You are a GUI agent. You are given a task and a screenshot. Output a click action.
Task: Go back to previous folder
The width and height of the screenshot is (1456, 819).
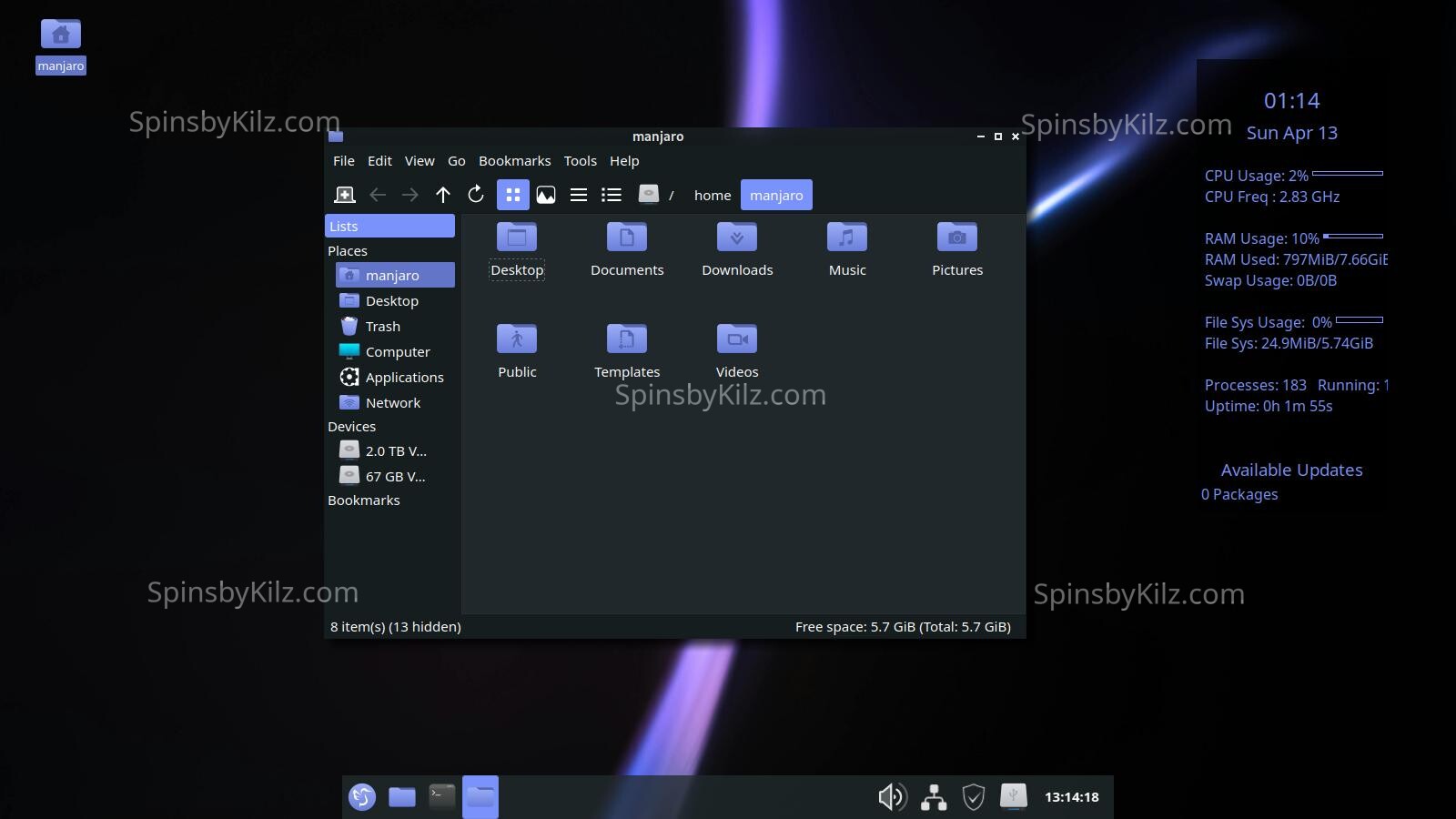(378, 195)
